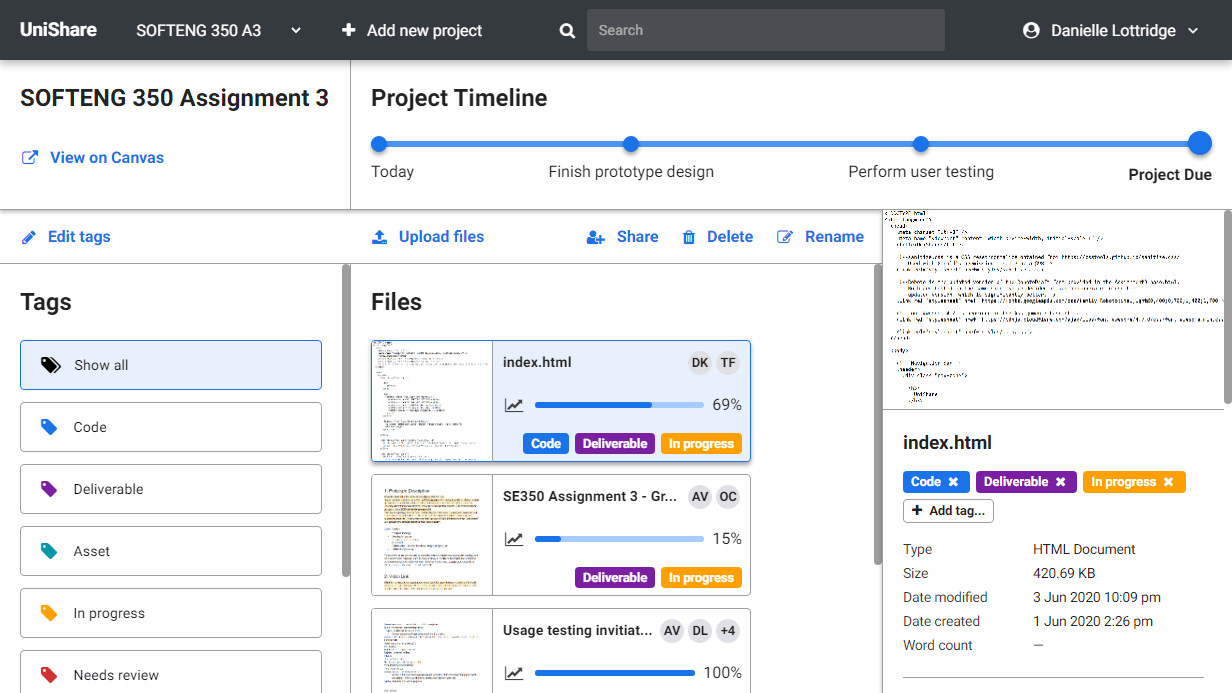The height and width of the screenshot is (693, 1232).
Task: Click the upload icon beside Upload files
Action: (380, 237)
